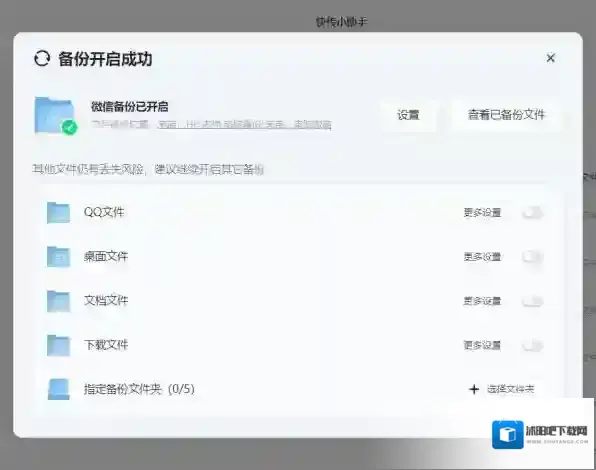Open 更多设置 for 下载文件

[x=482, y=345]
